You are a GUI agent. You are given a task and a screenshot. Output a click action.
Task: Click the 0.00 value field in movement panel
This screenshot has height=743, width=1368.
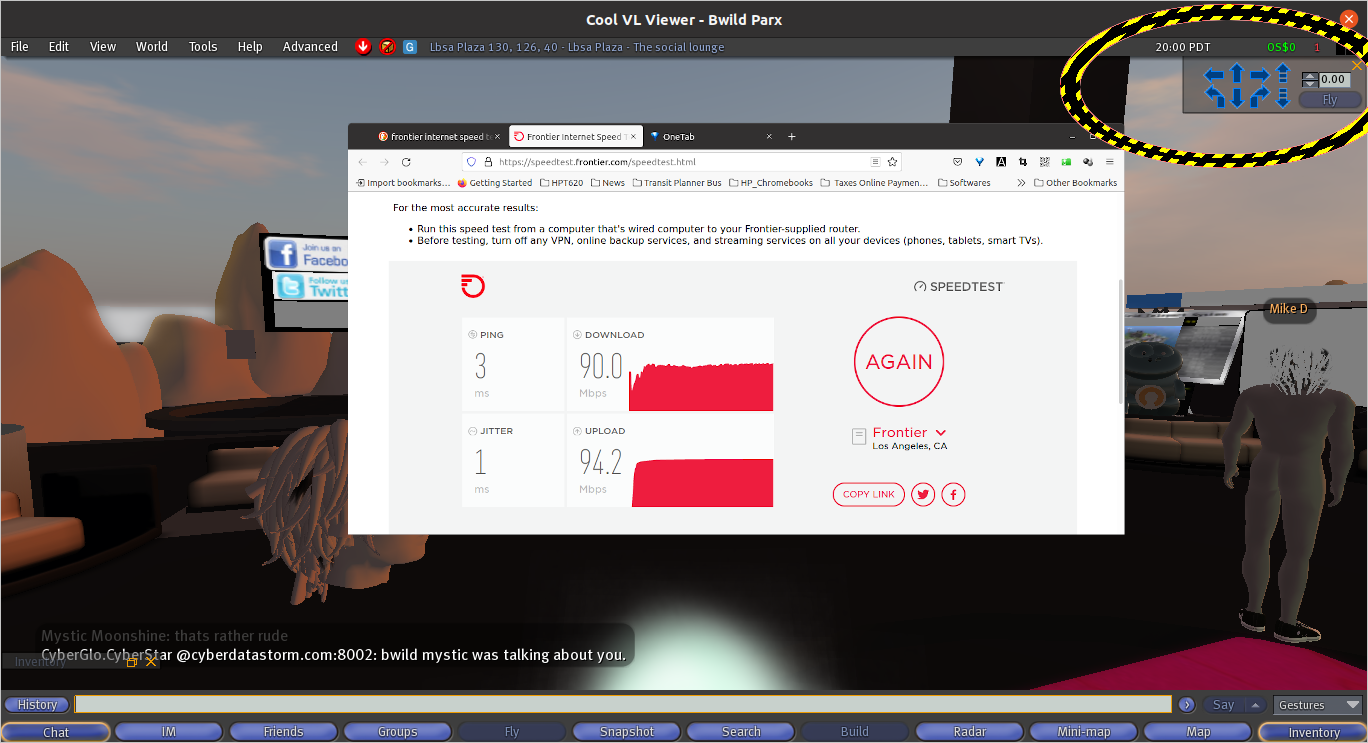tap(1335, 80)
